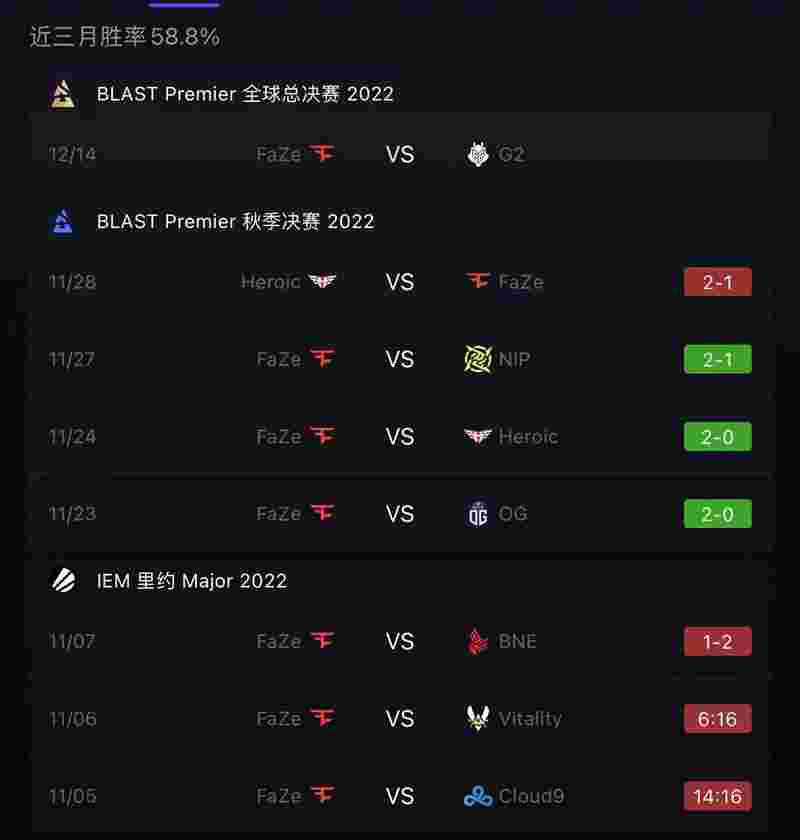Open IEM 里约 Major 2022 header

click(192, 581)
